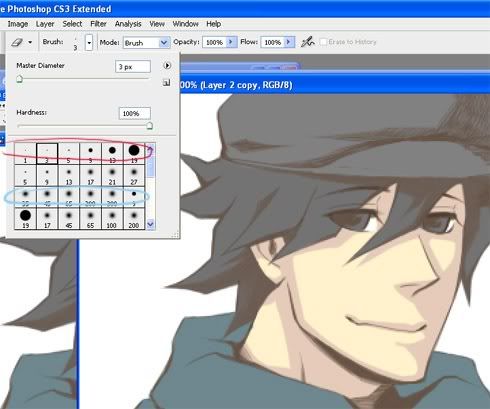Click the 'Opacity:' label in options bar

coord(186,42)
